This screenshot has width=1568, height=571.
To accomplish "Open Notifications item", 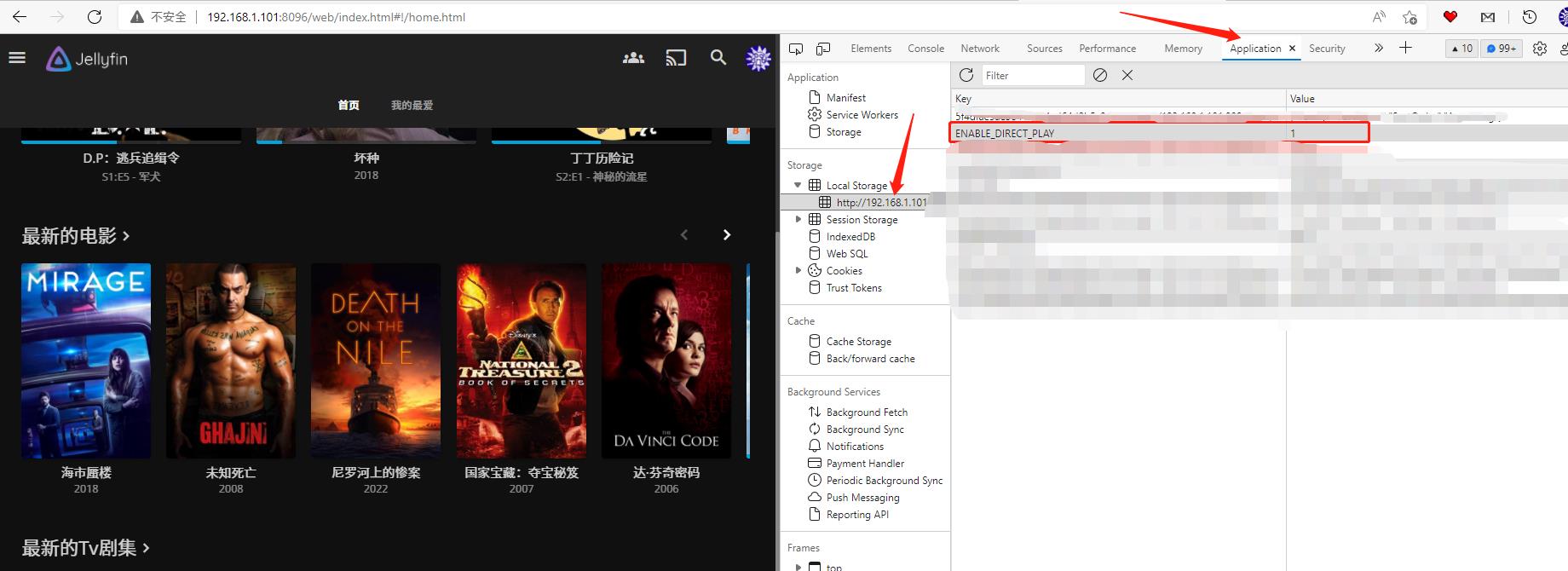I will point(855,447).
